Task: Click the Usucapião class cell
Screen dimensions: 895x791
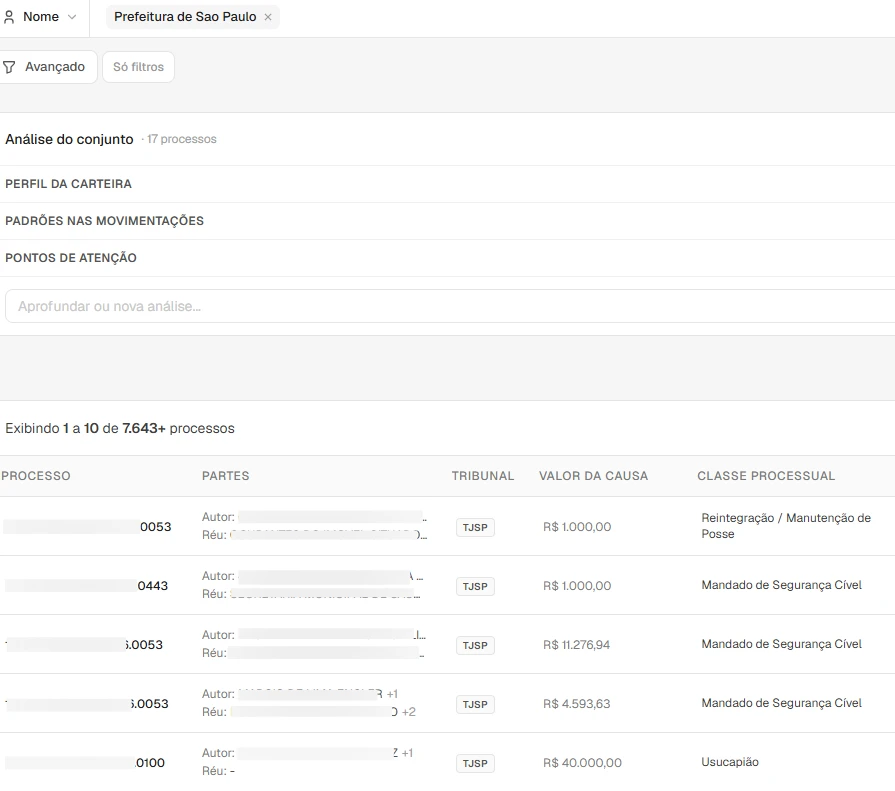Action: (730, 762)
